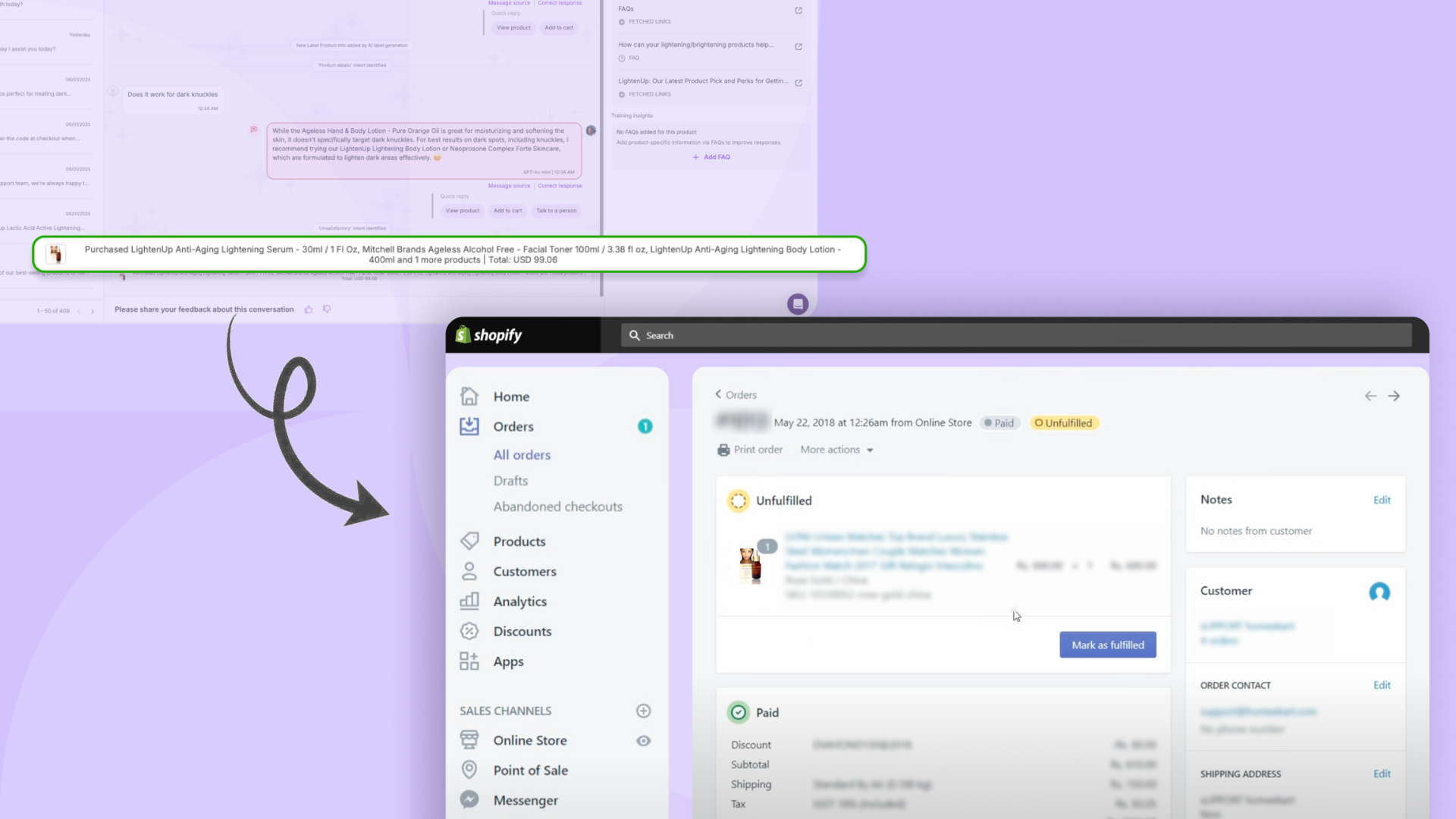
Task: Select the Customers icon in sidebar
Action: [469, 571]
